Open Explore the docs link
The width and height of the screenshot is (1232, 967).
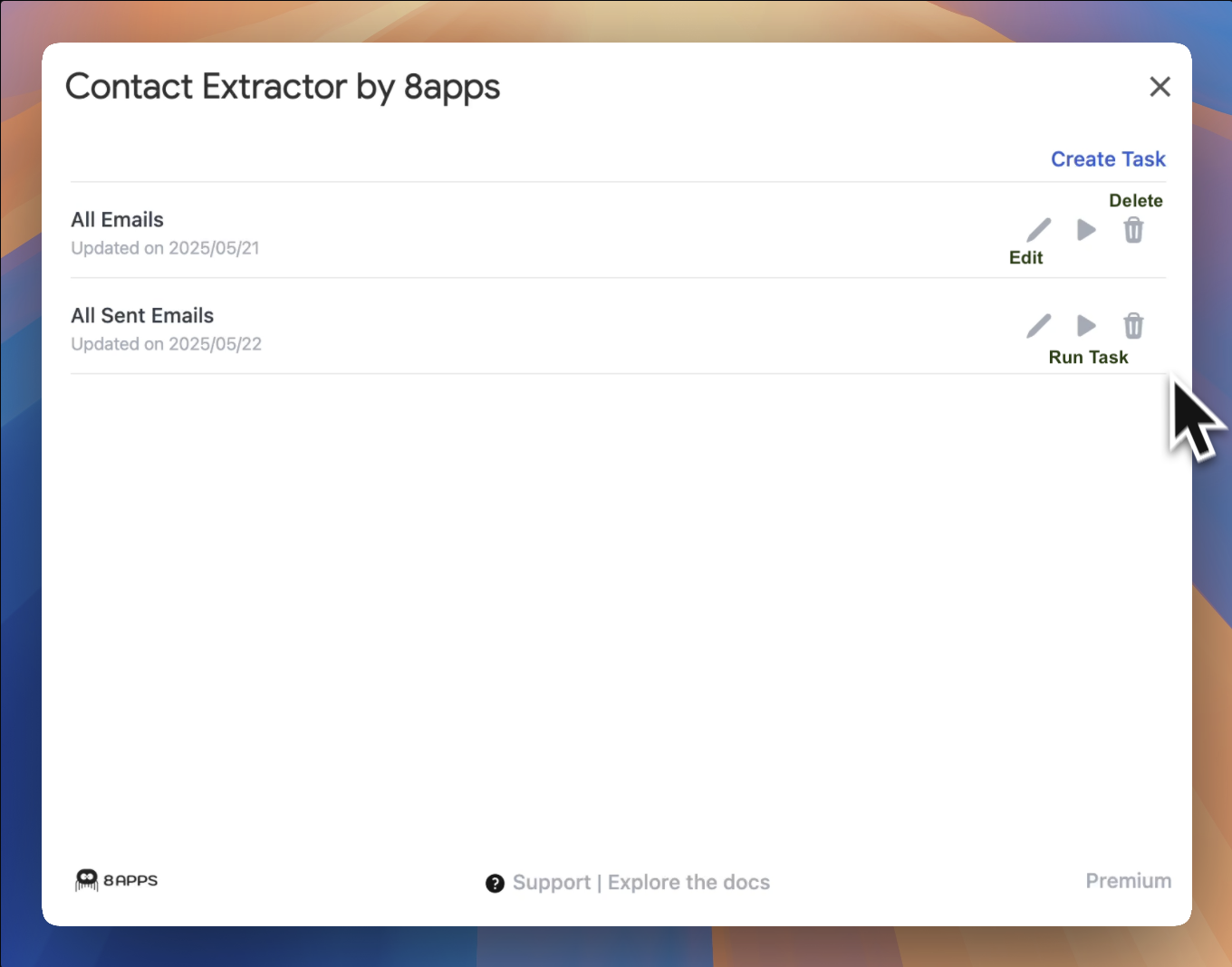688,883
